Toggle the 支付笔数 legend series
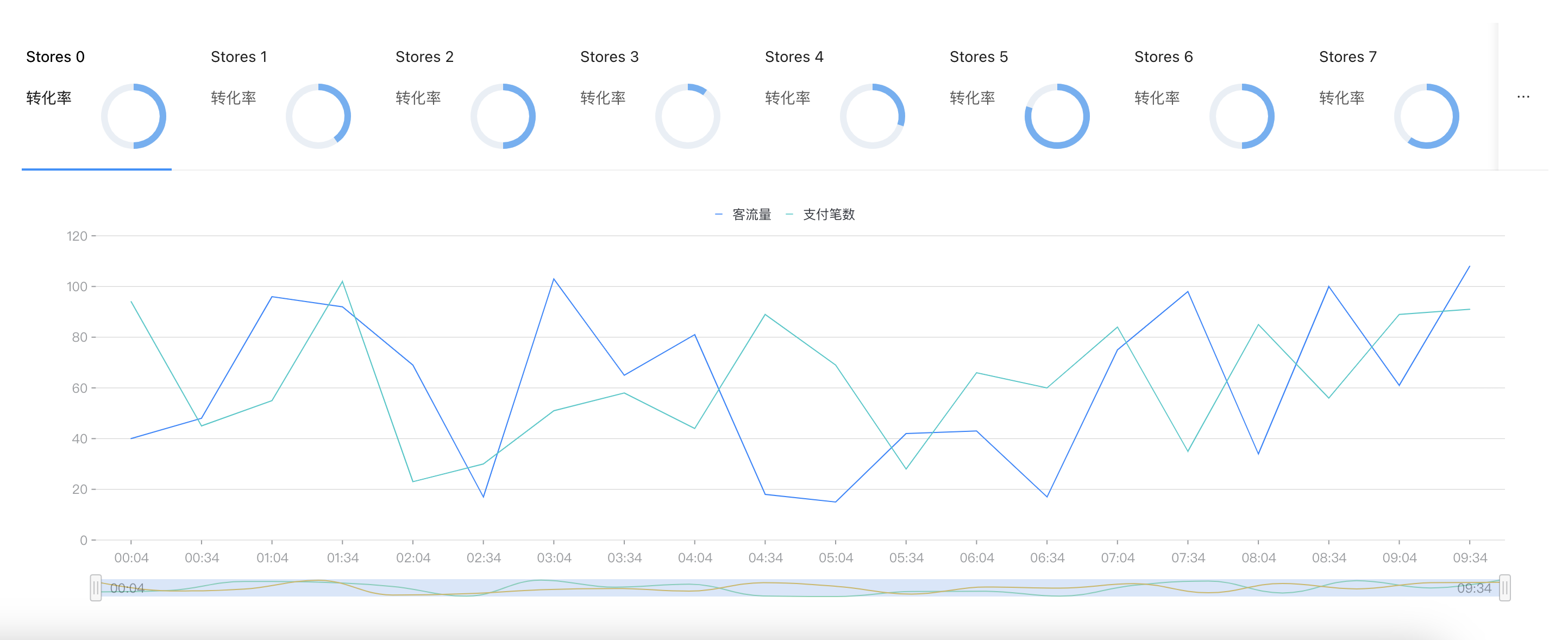1568x640 pixels. [x=820, y=215]
